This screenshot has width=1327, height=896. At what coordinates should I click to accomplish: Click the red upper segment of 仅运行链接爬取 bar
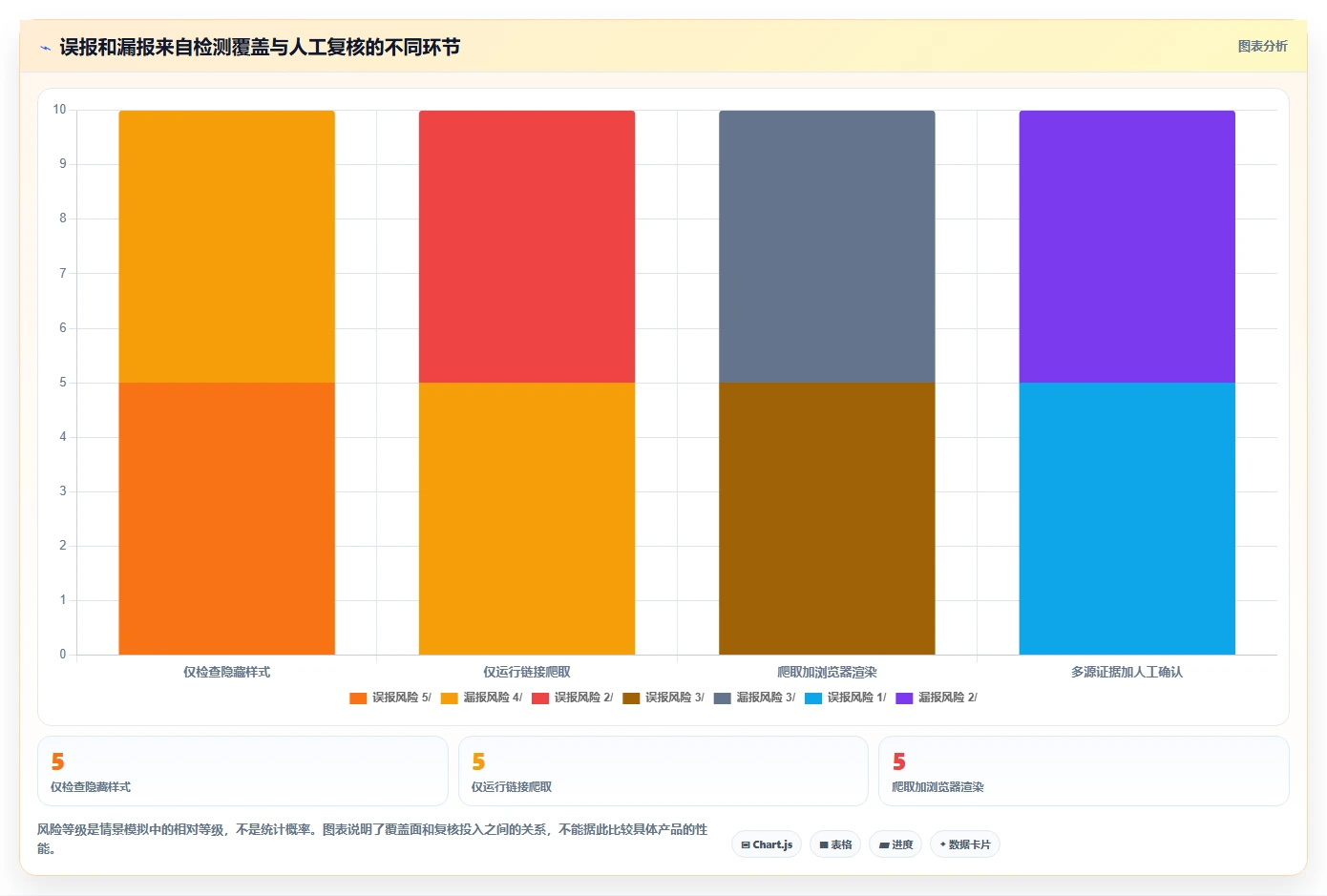[x=527, y=246]
